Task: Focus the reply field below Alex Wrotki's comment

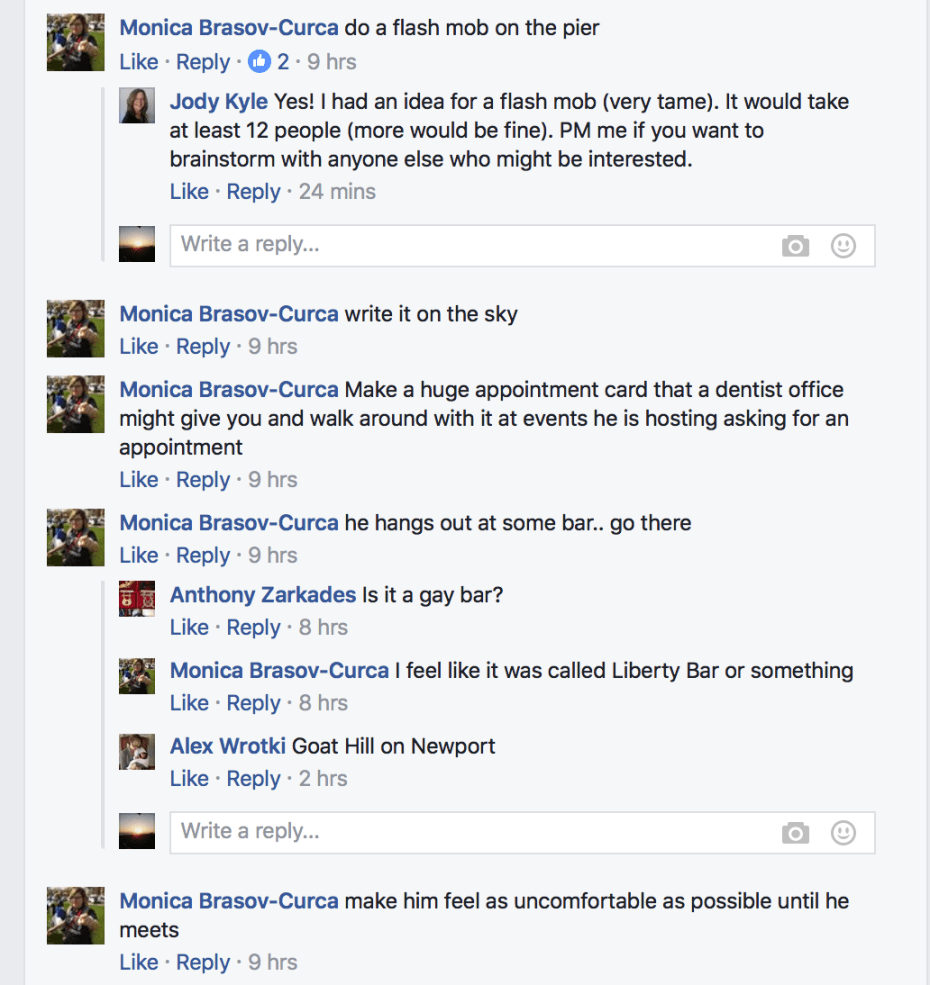Action: pos(470,832)
